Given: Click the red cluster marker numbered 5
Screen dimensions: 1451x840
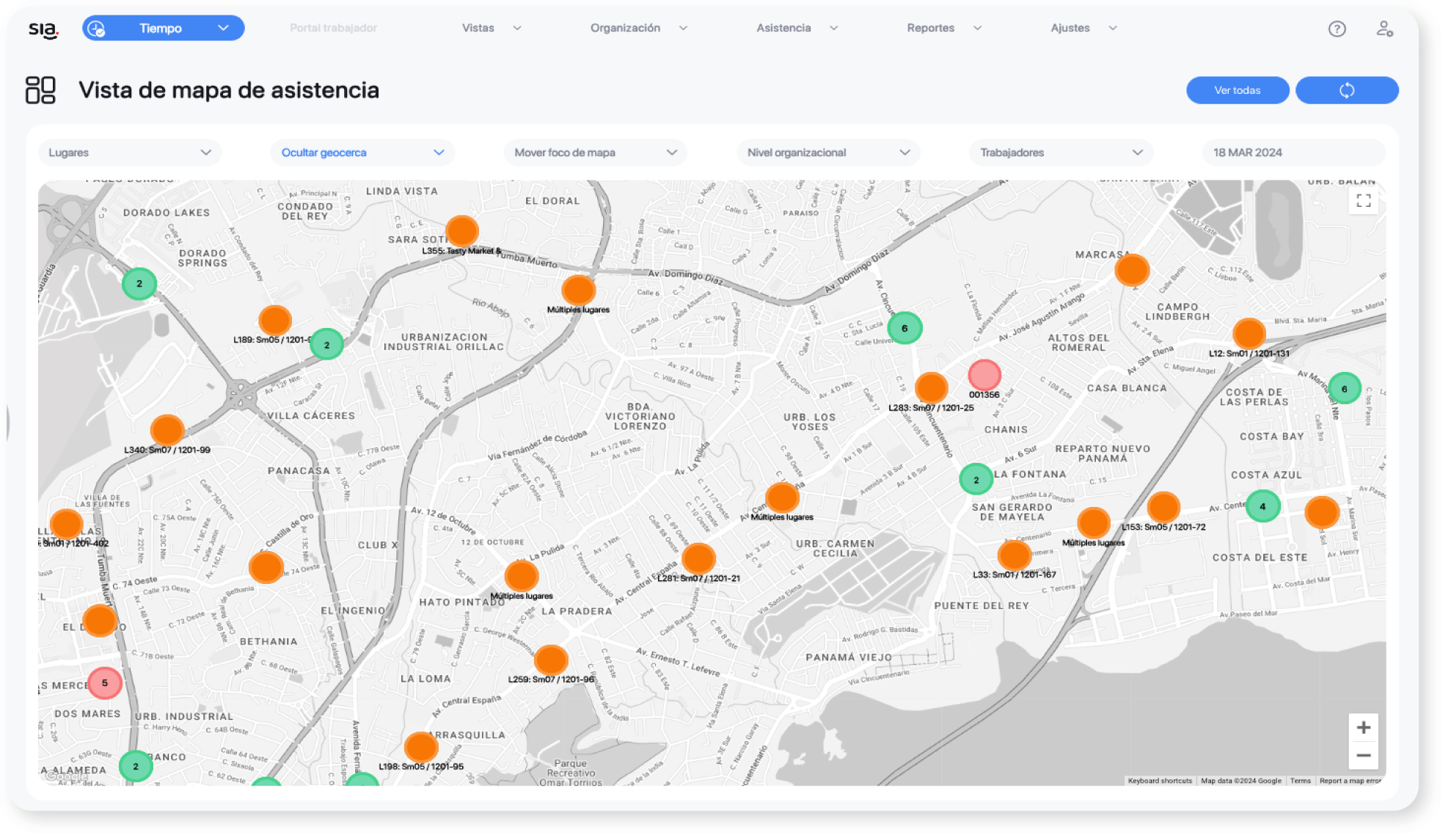Looking at the screenshot, I should point(105,683).
